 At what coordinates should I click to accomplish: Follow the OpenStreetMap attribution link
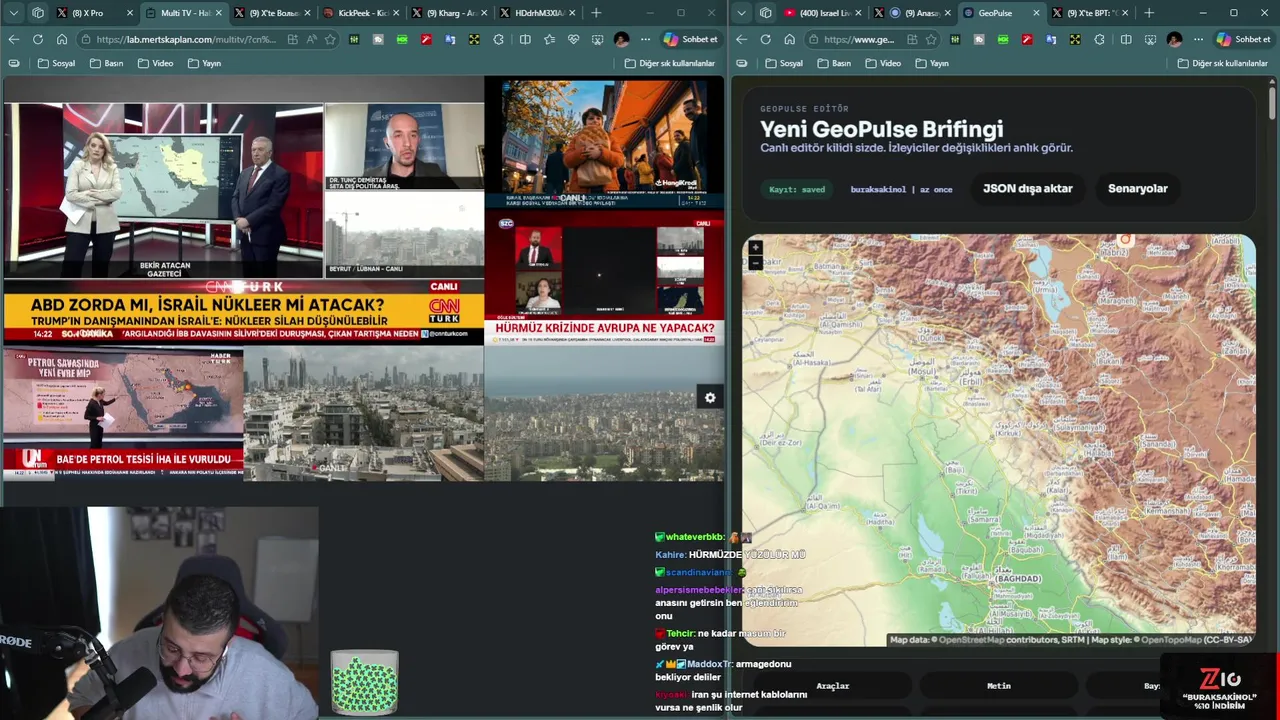[970, 640]
